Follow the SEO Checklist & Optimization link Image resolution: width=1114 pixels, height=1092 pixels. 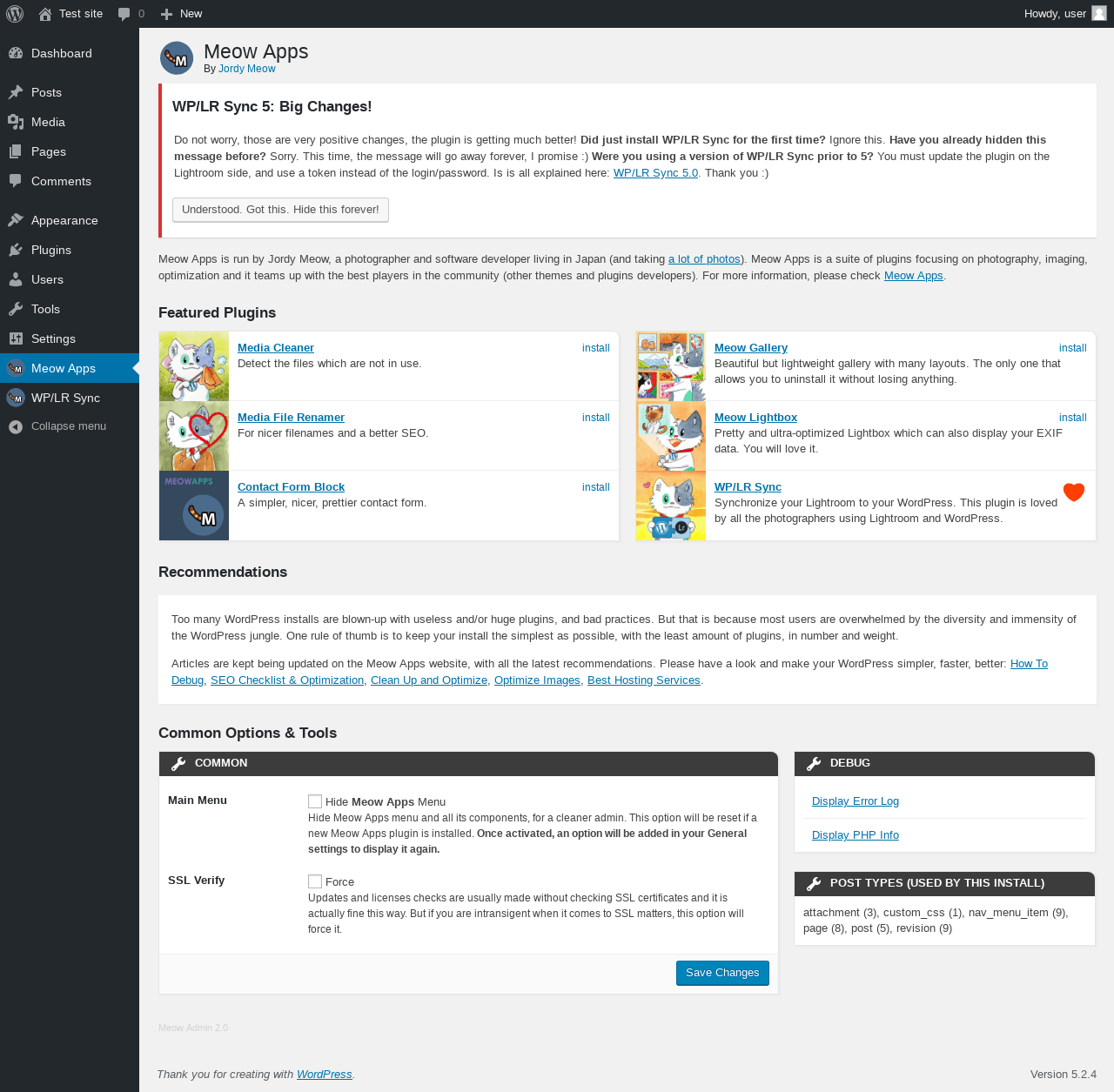tap(287, 680)
